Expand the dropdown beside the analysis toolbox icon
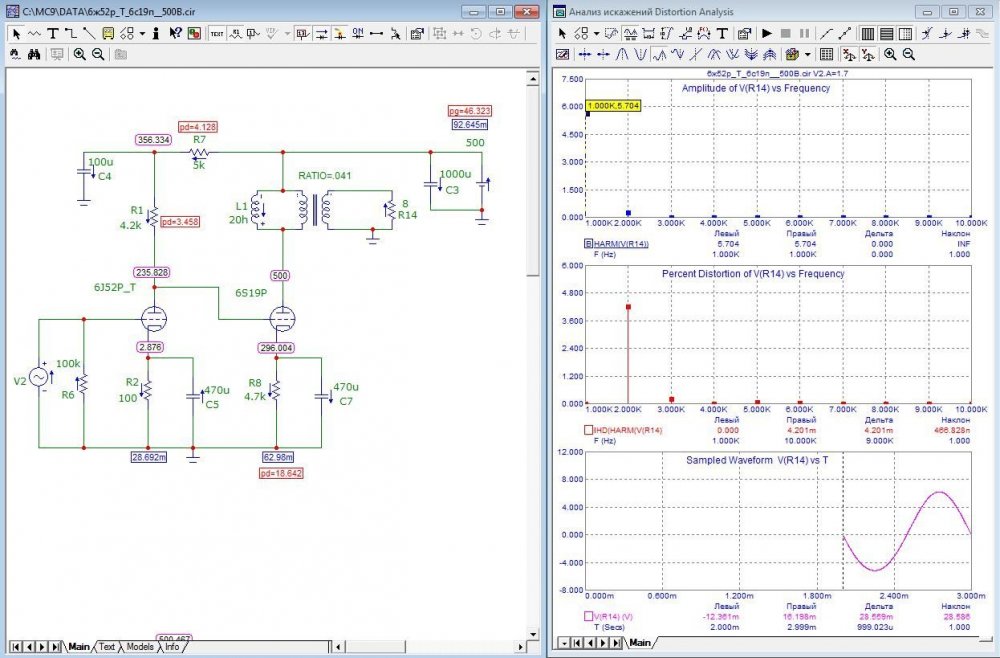Image resolution: width=1000 pixels, height=658 pixels. point(807,54)
